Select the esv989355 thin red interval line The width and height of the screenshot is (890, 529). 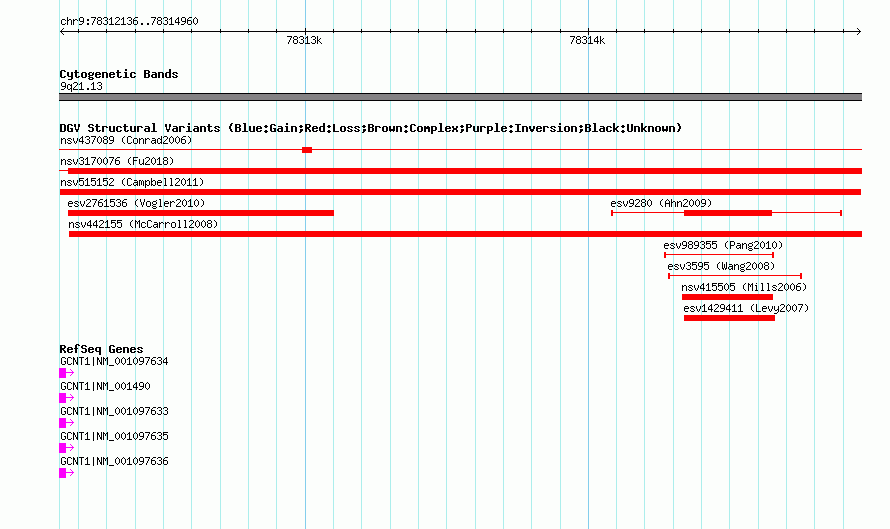click(x=719, y=255)
